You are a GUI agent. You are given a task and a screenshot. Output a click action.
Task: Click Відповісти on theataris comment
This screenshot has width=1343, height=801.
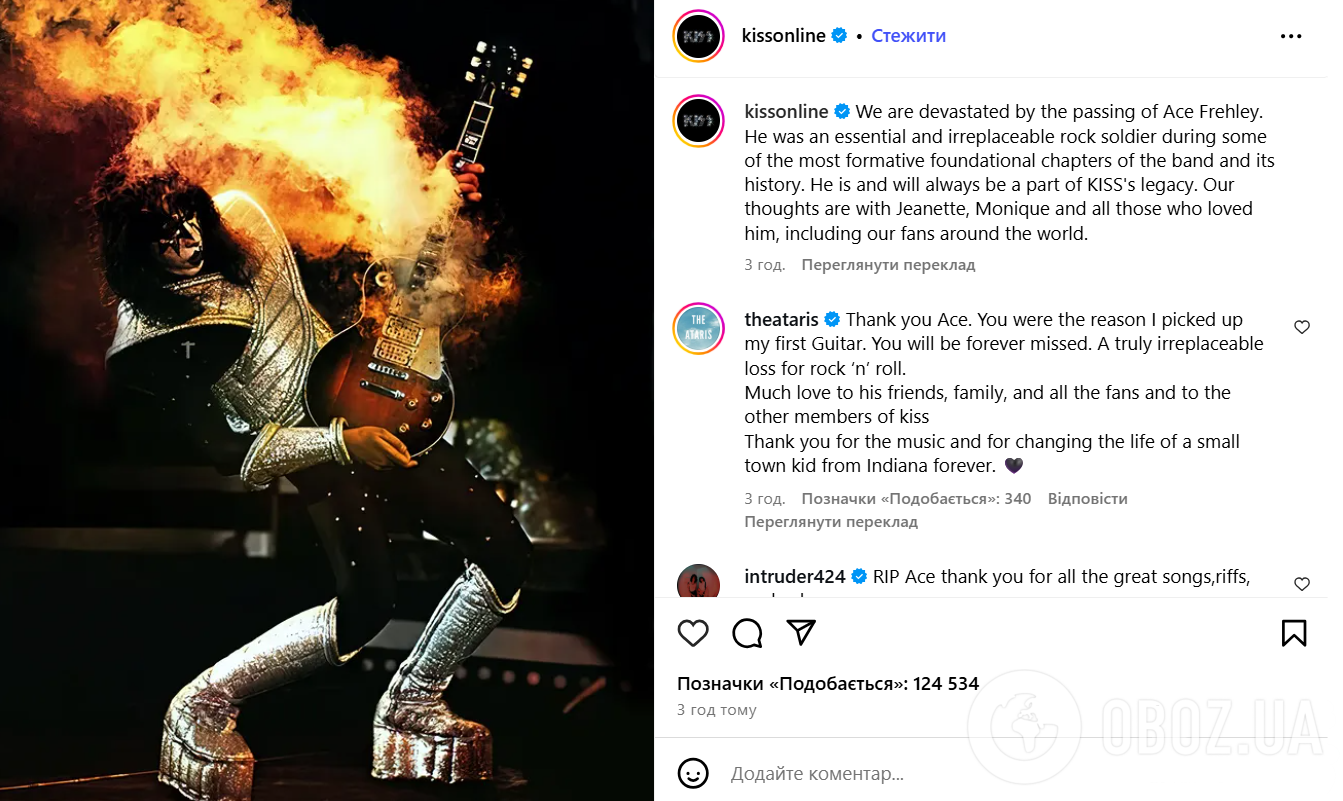[1087, 498]
